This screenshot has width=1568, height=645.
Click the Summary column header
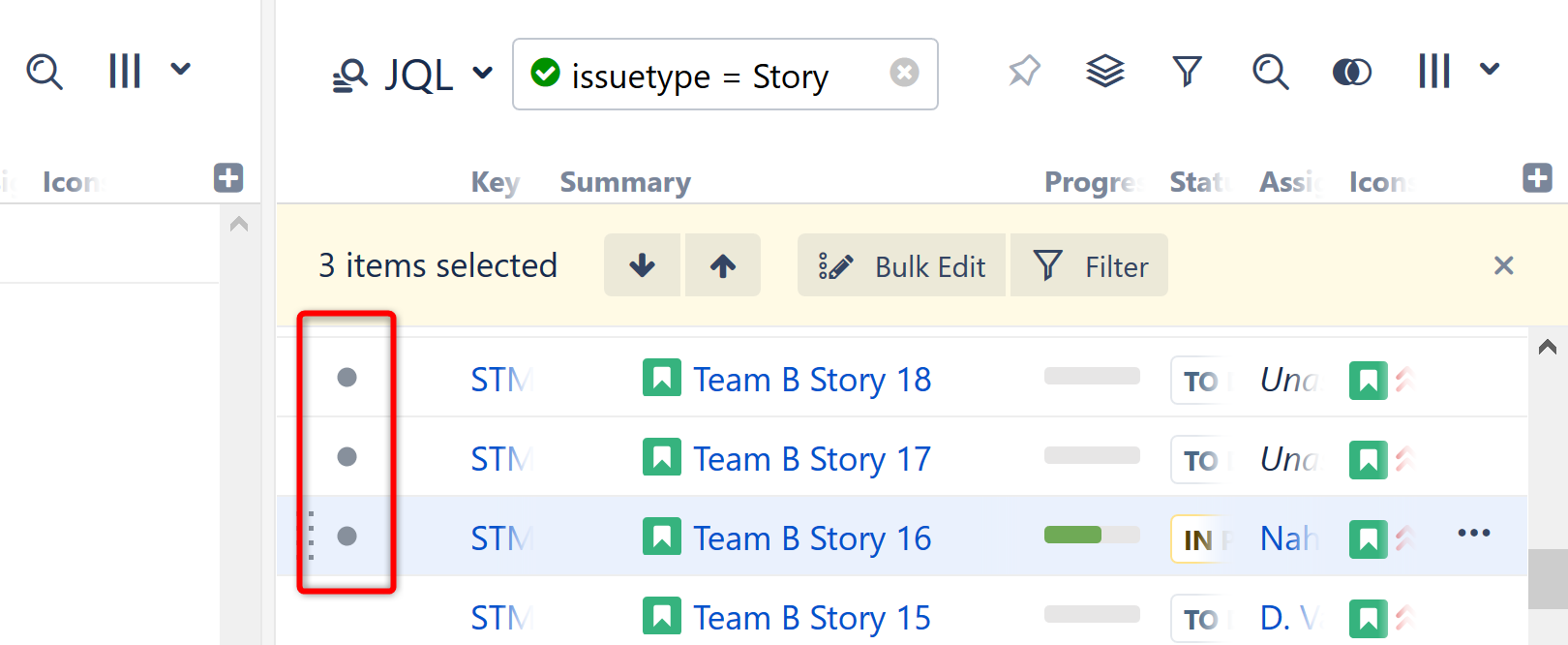tap(625, 182)
